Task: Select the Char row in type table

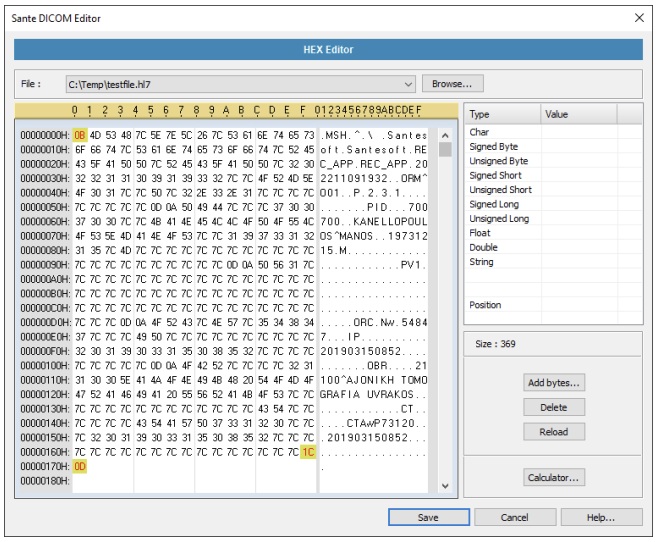Action: 553,132
